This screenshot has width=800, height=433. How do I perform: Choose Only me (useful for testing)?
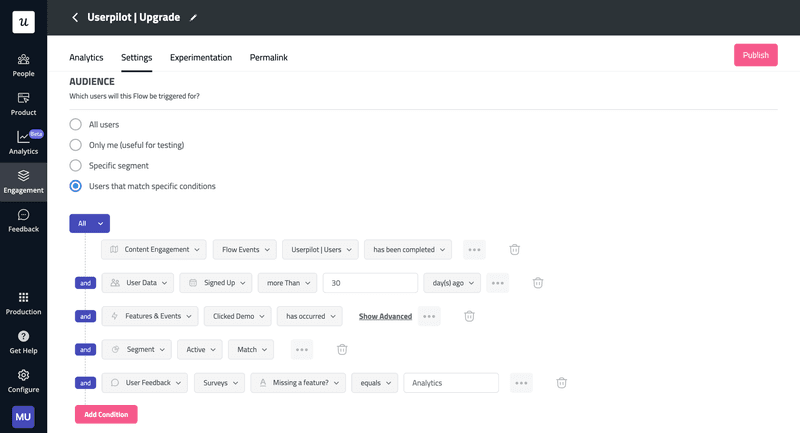76,145
